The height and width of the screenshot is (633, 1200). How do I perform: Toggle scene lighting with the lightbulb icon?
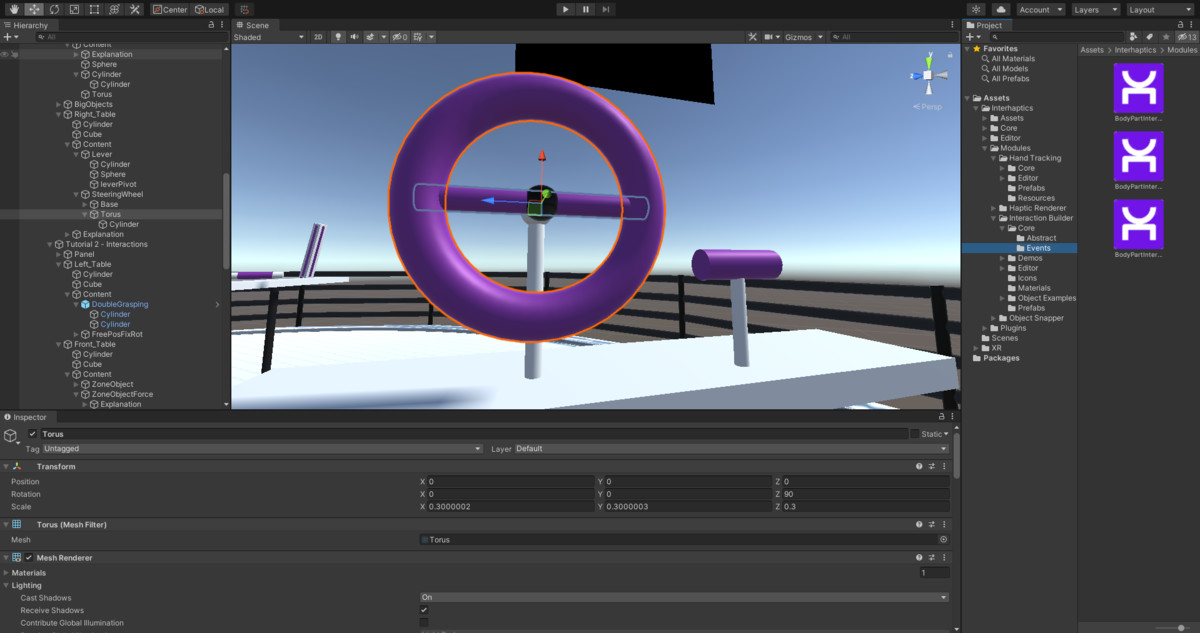[x=338, y=37]
